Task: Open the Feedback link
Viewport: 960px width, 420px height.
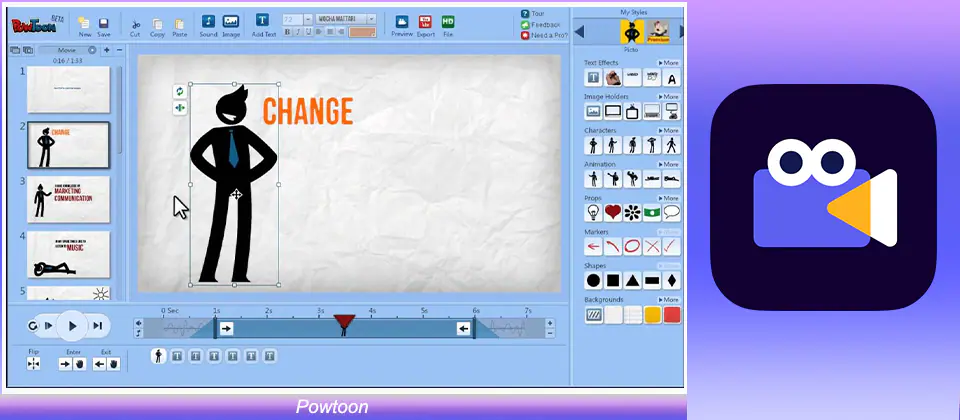Action: [x=541, y=24]
